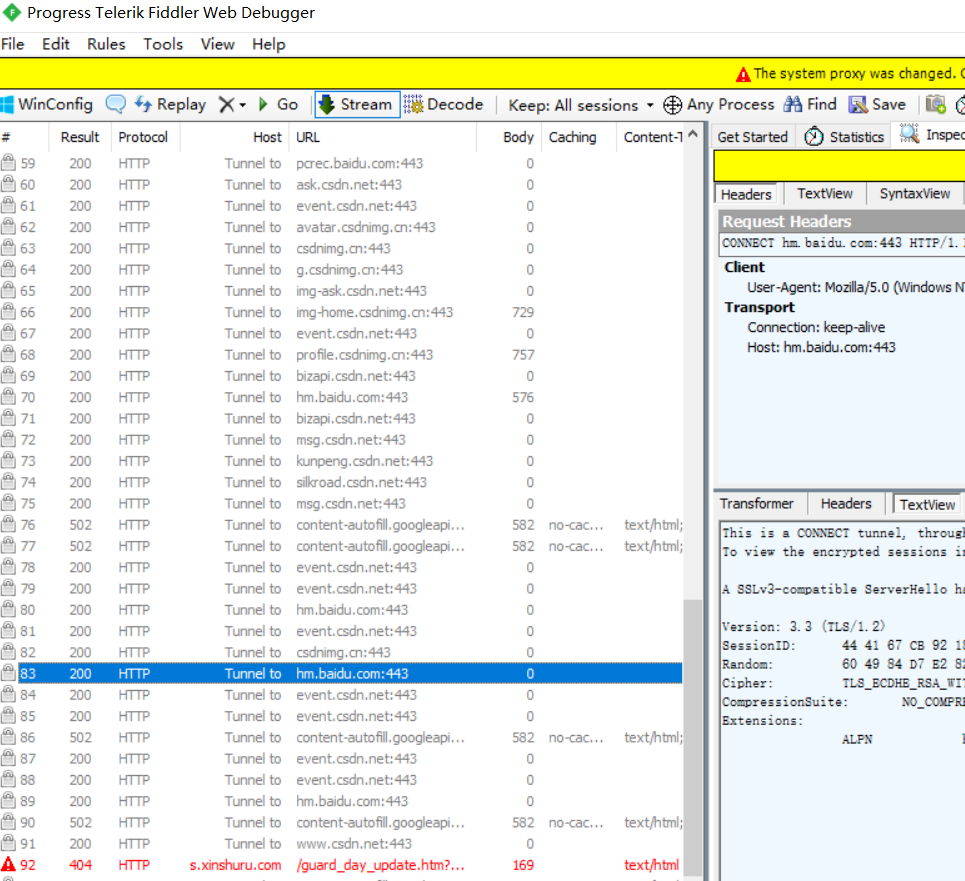
Task: Click lock icon of session 76
Action: (x=8, y=524)
